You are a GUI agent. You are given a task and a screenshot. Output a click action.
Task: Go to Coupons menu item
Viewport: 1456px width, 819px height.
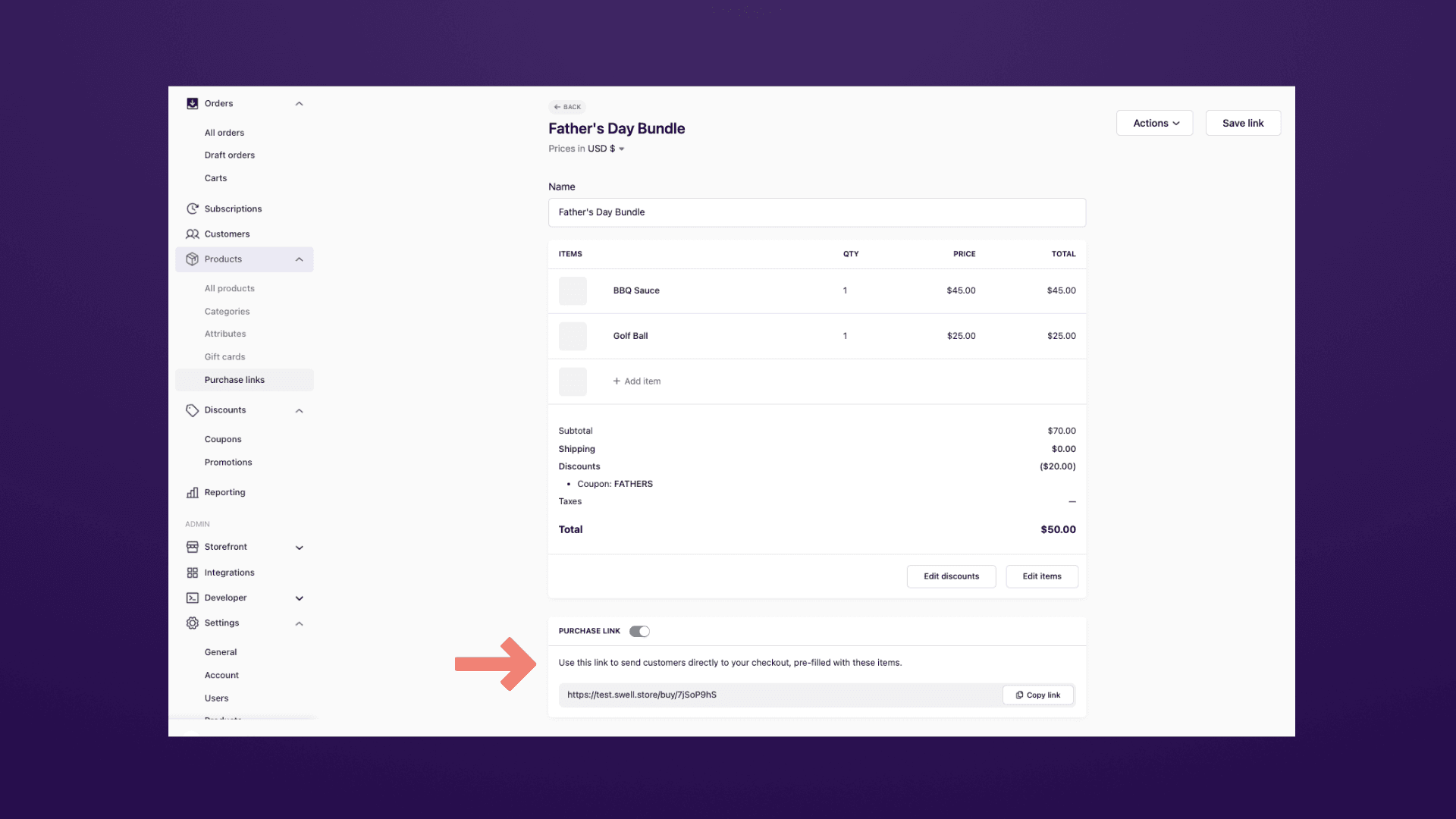223,440
